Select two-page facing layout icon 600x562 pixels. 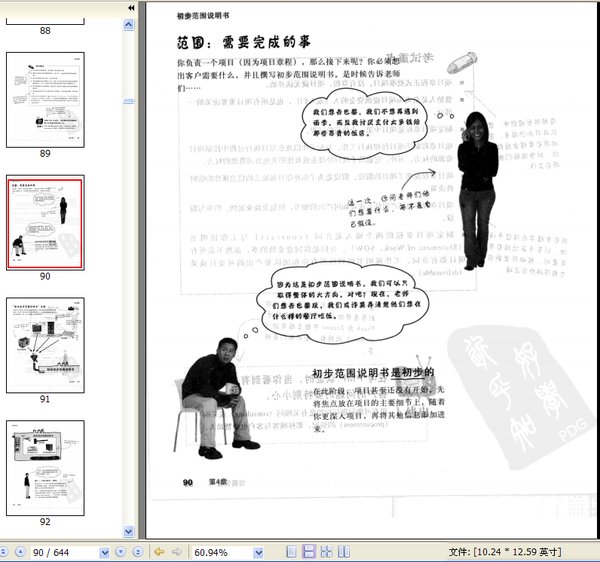(343, 552)
